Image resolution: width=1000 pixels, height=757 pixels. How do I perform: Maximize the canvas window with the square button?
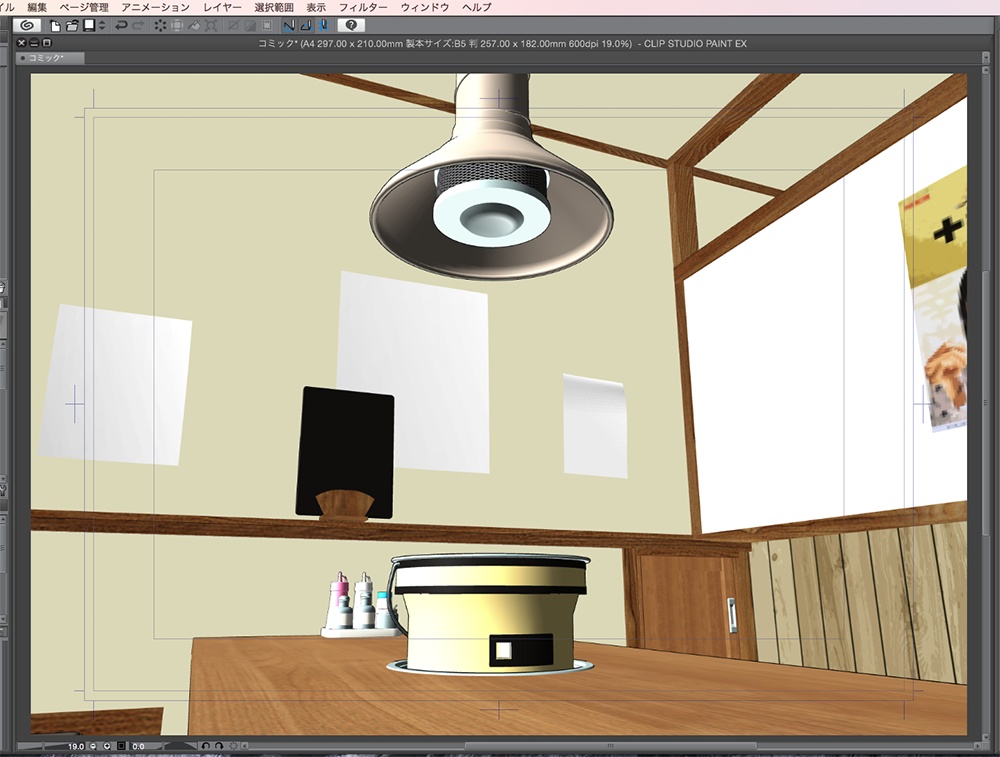47,43
